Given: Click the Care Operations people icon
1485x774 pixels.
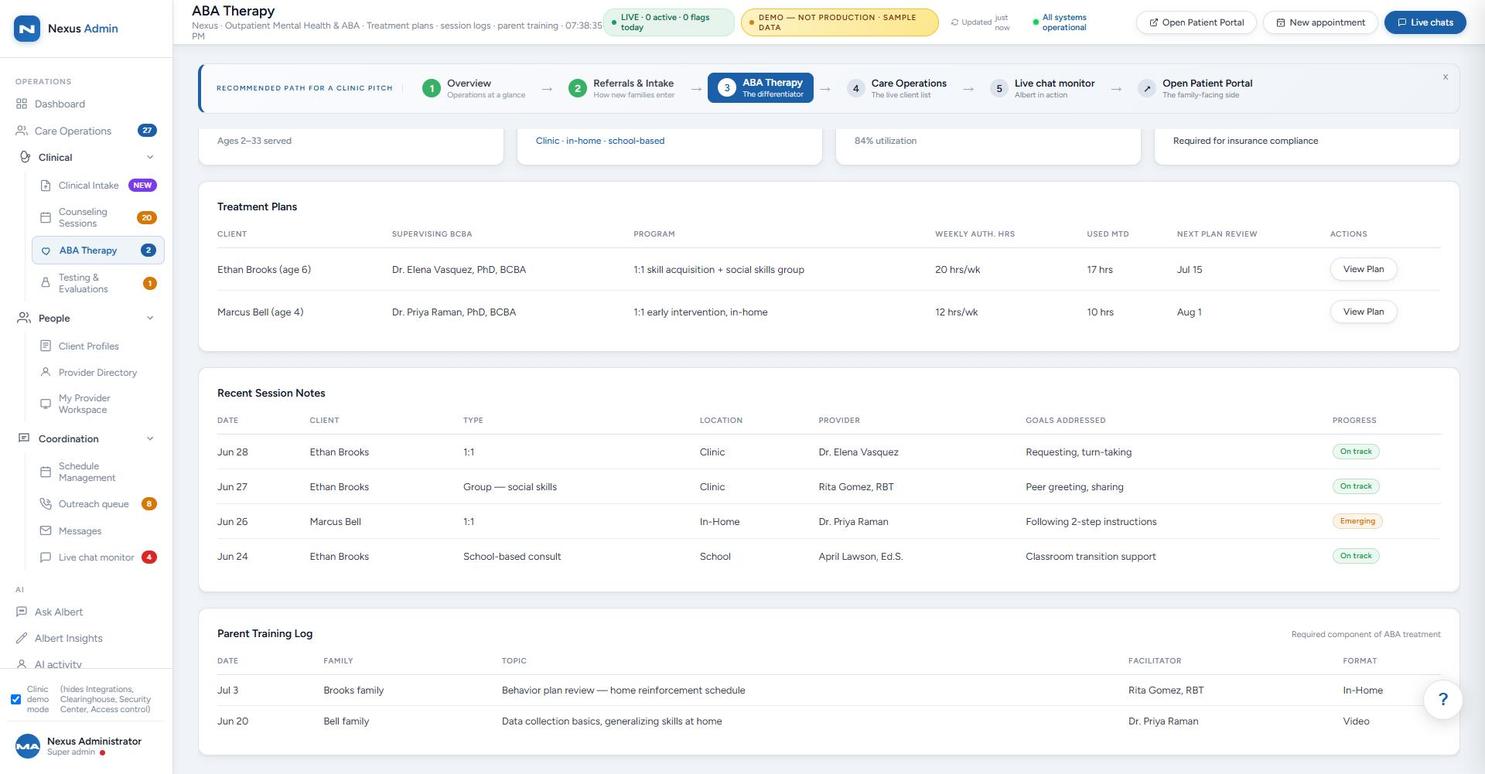Looking at the screenshot, I should [x=22, y=131].
